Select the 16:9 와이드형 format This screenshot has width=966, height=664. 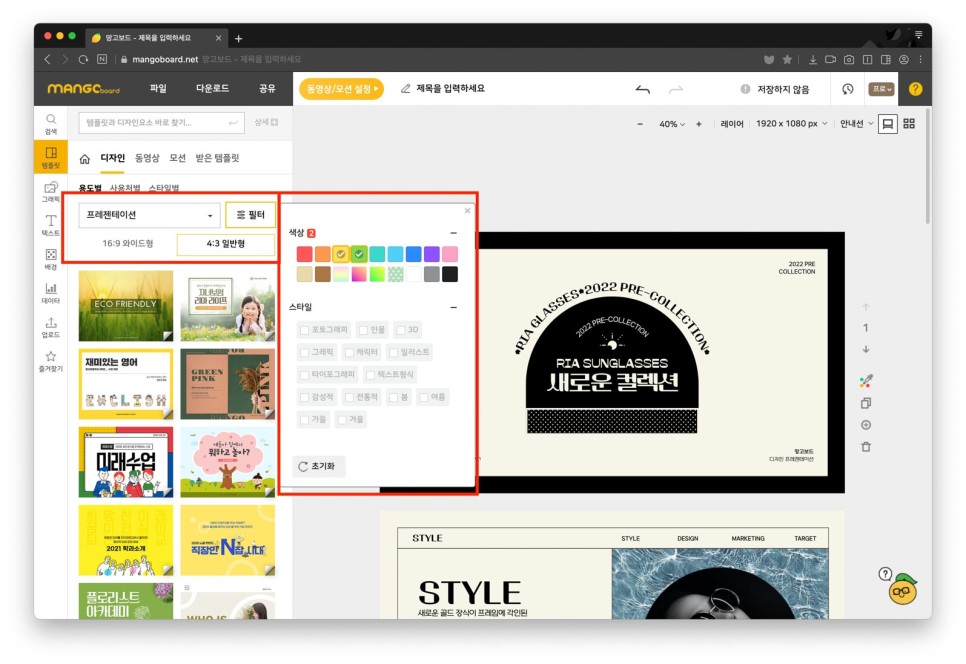(128, 243)
